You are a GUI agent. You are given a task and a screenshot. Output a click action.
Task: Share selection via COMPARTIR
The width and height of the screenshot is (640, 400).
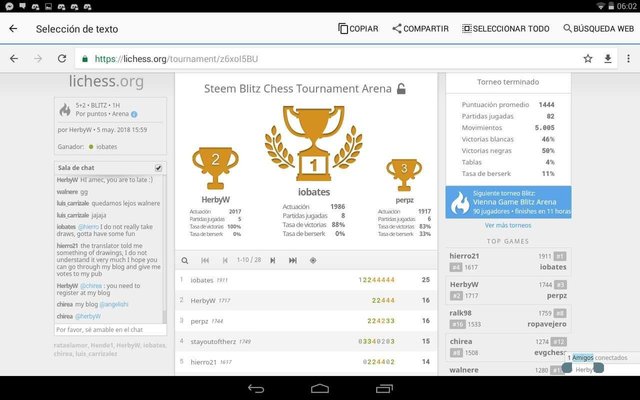coord(420,29)
